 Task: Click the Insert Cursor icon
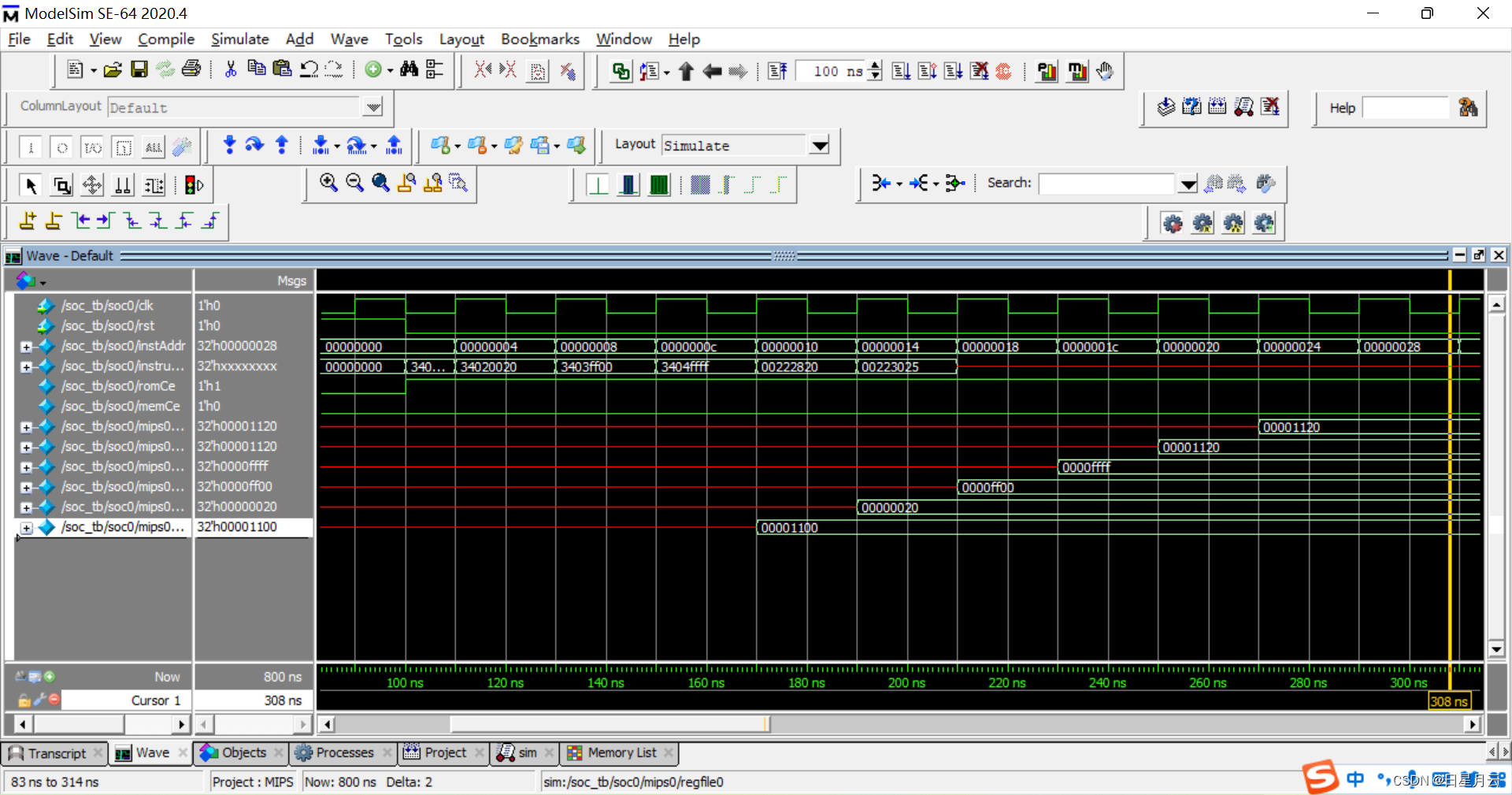[28, 221]
